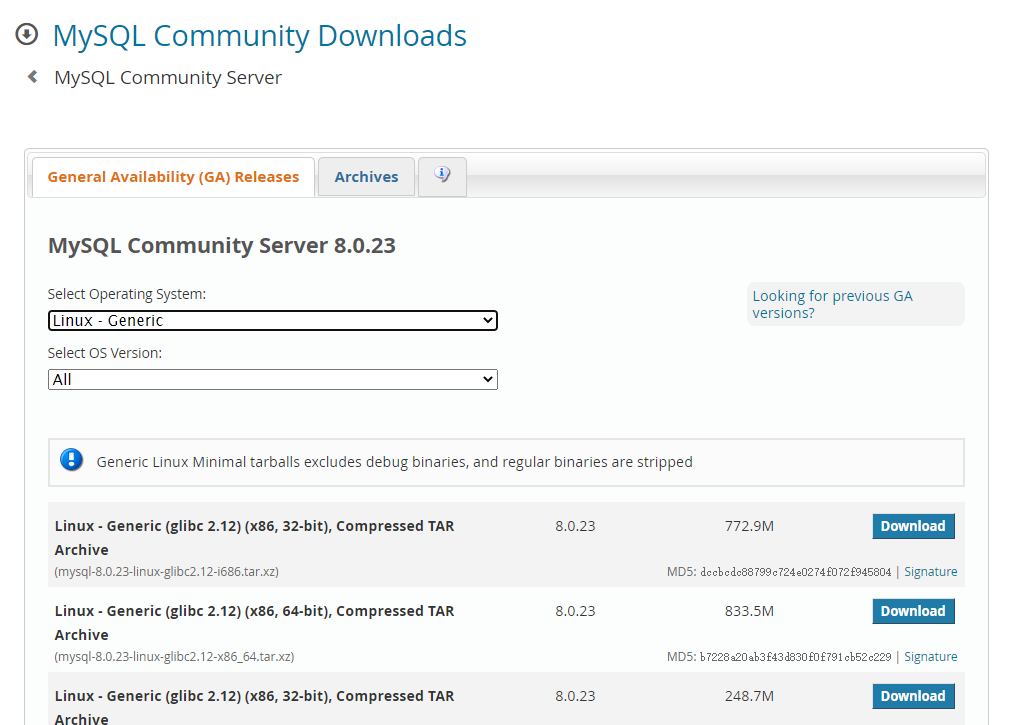1032x725 pixels.
Task: Click the Select OS Version label
Action: (105, 353)
